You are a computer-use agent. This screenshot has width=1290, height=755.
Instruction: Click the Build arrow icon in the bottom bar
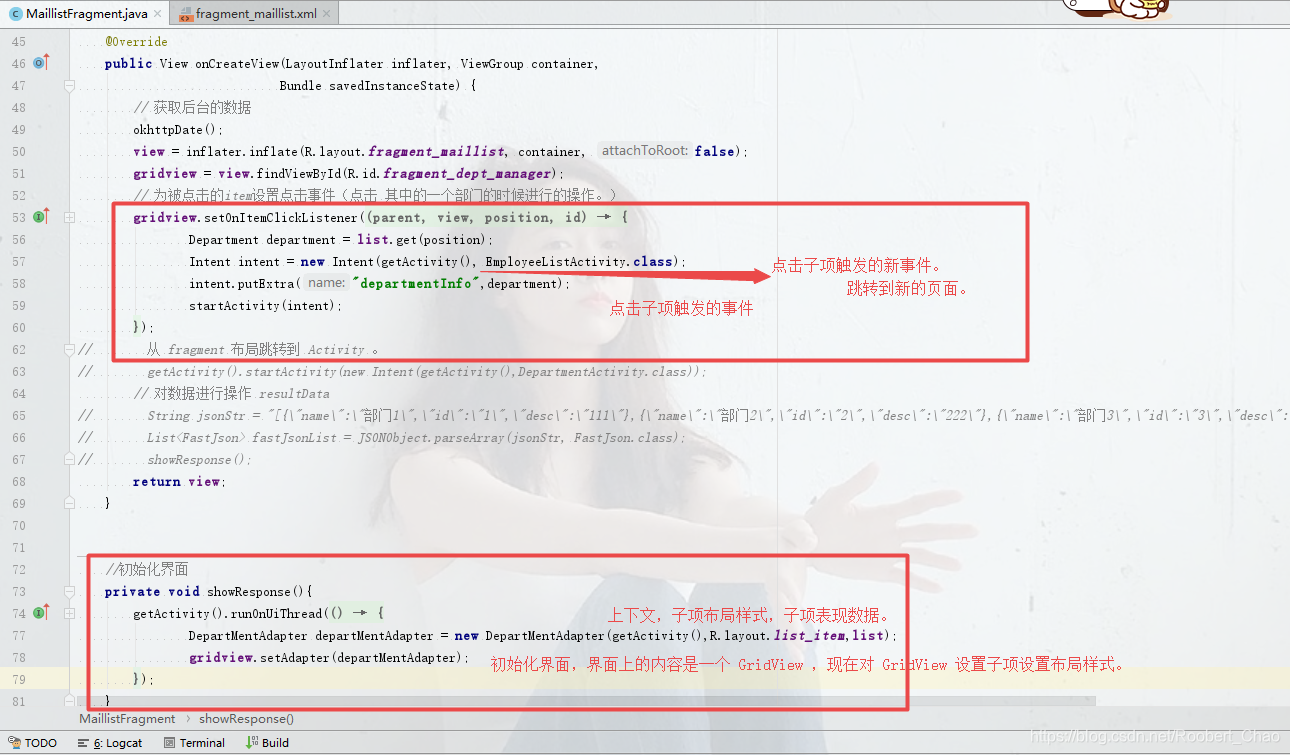click(x=250, y=743)
